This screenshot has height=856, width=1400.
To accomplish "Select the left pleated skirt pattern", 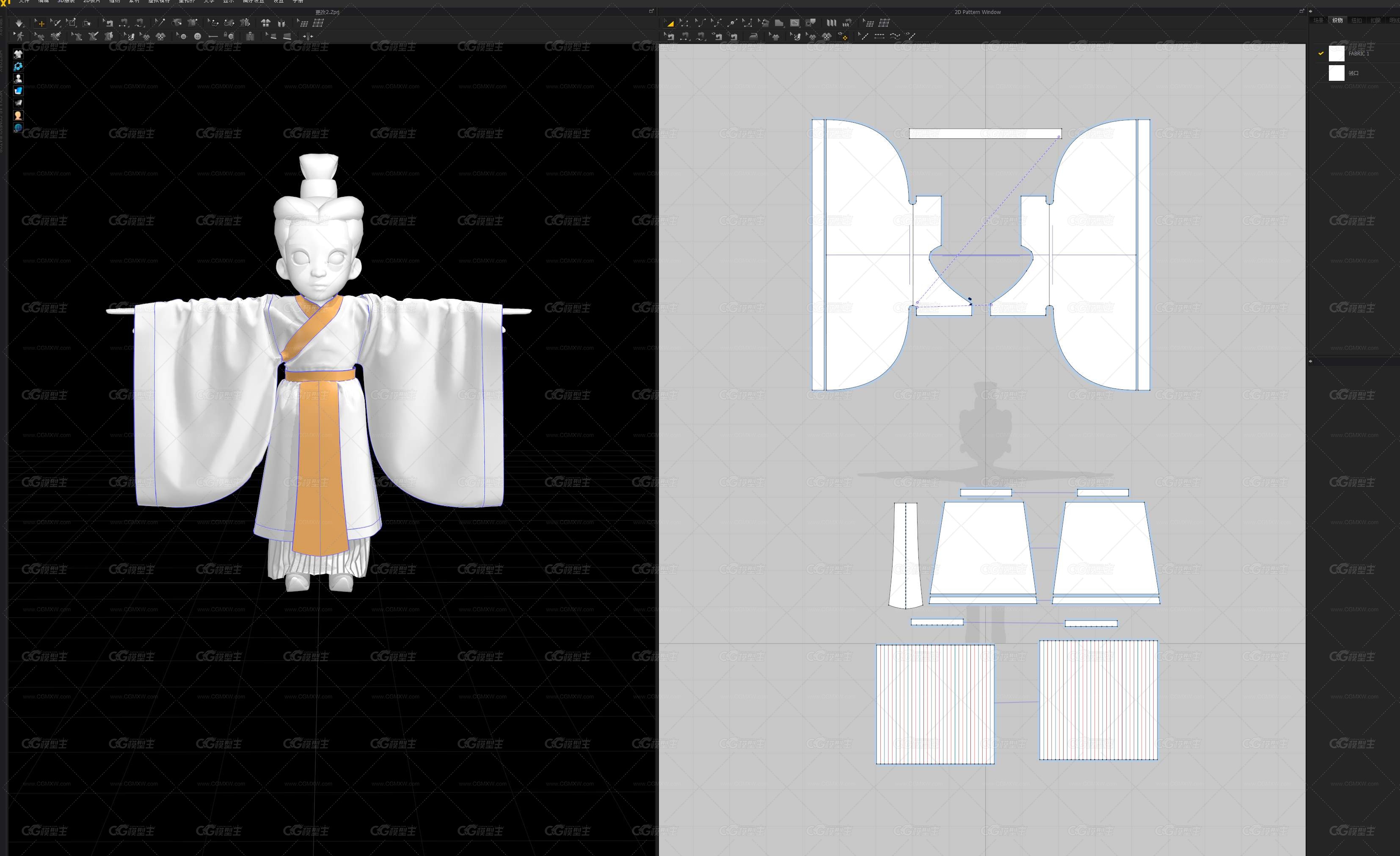I will tap(935, 704).
